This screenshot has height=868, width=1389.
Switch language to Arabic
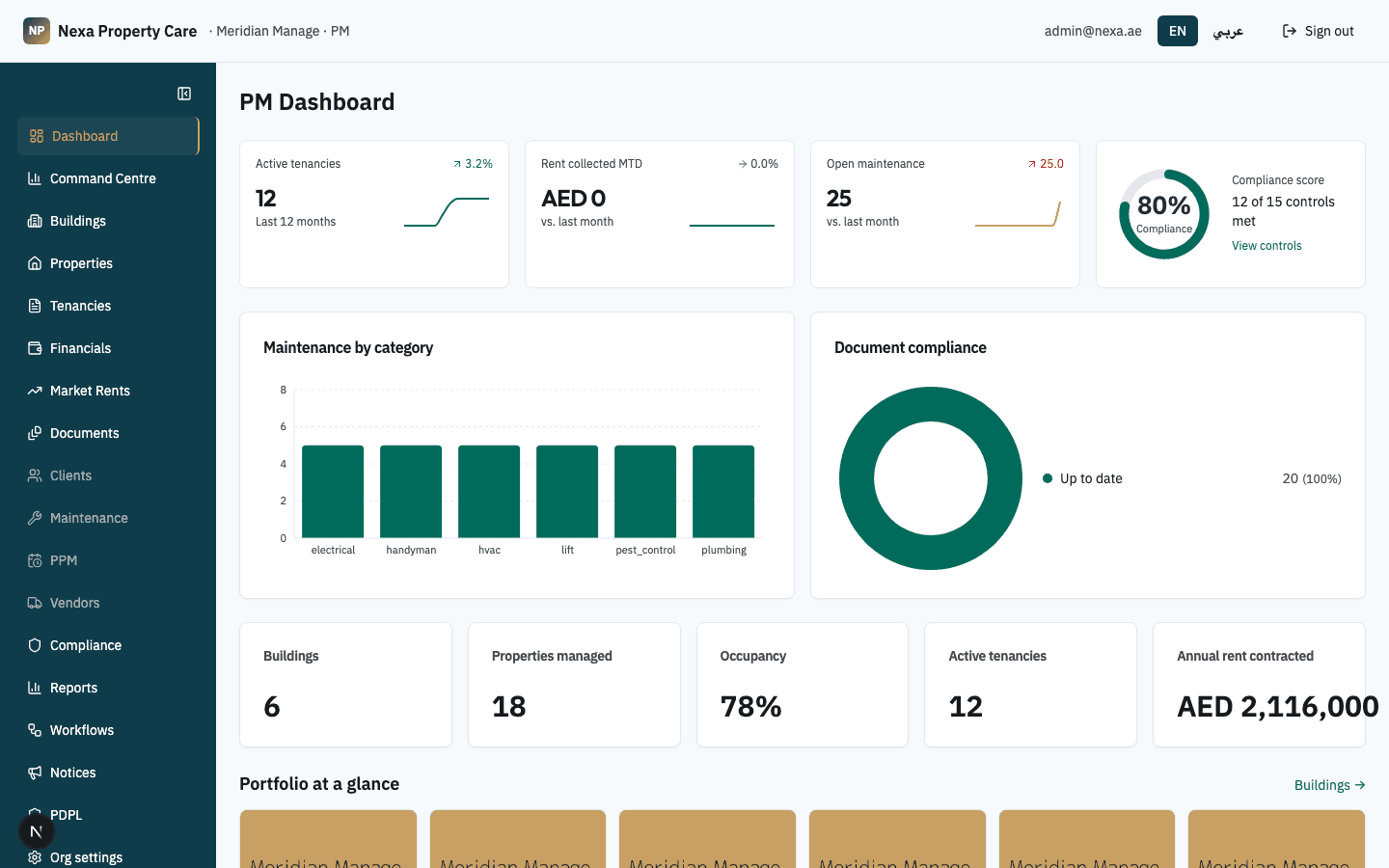pyautogui.click(x=1228, y=31)
